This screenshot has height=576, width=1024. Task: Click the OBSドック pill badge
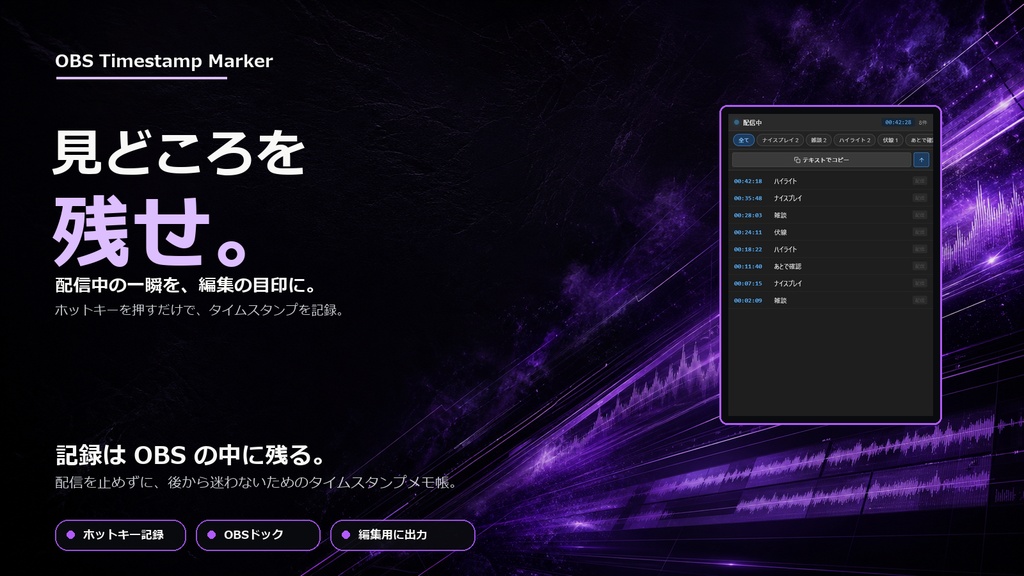258,535
